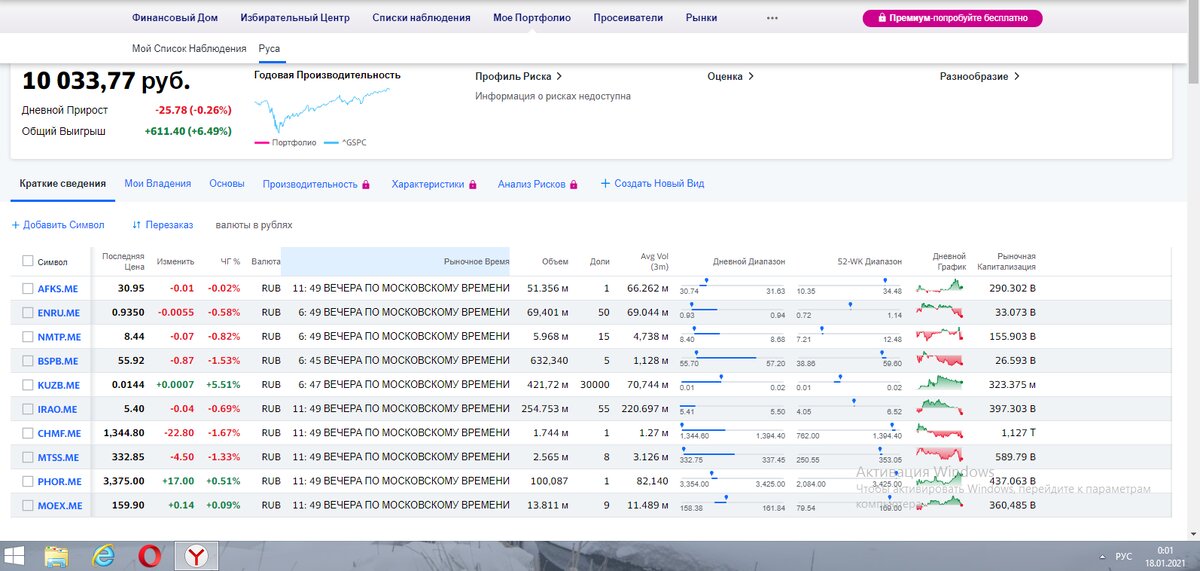Check the box for BSPB.ME
Screen dimensions: 1200x571
point(28,360)
